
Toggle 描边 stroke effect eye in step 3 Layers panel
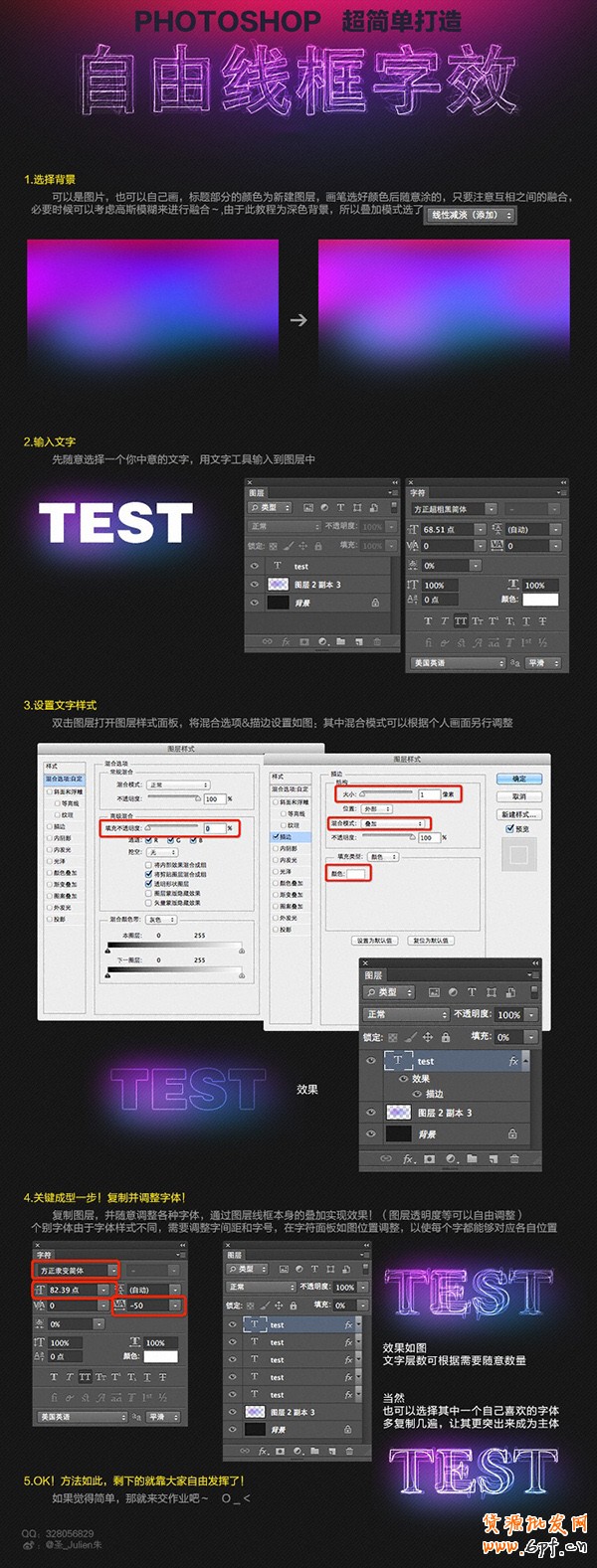(417, 1094)
